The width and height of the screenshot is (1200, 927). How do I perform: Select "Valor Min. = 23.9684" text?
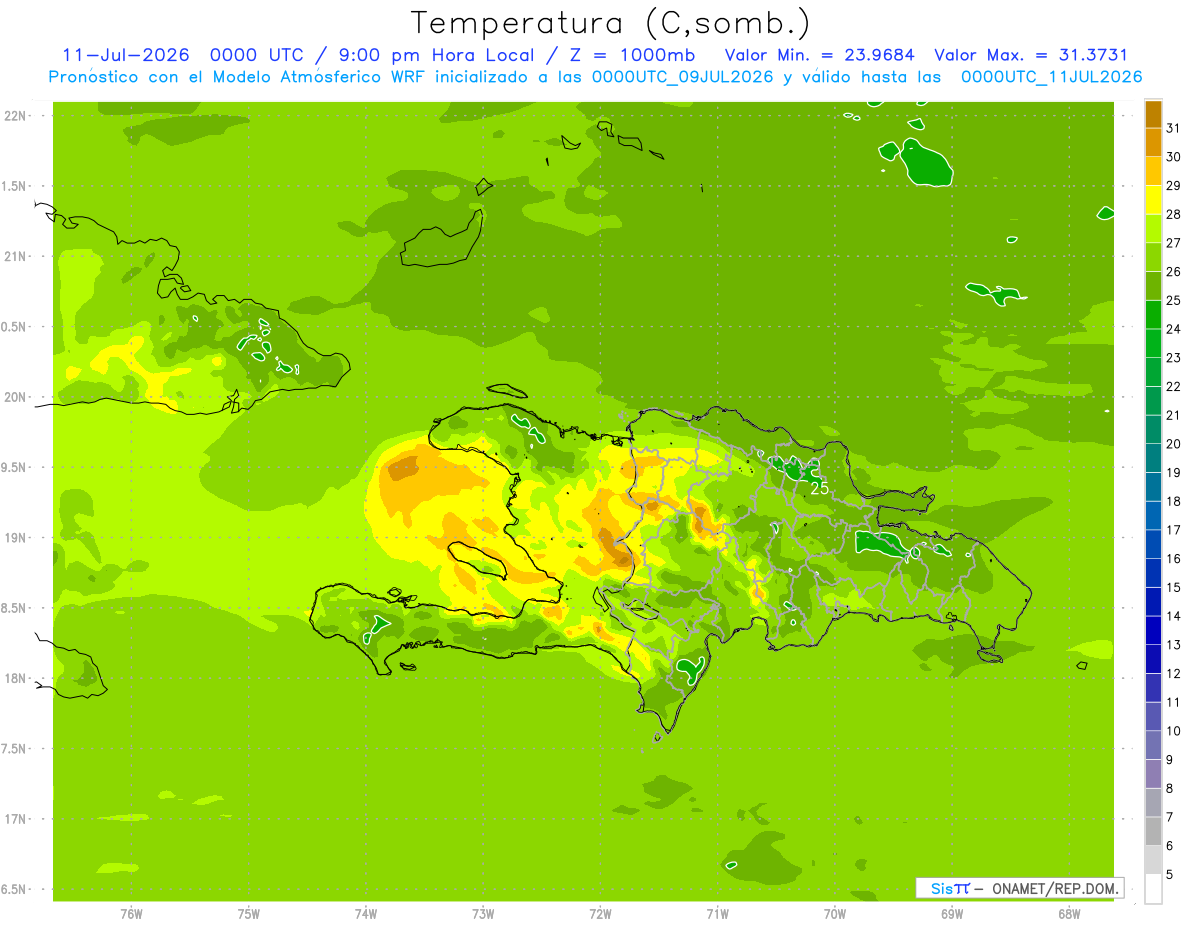819,55
